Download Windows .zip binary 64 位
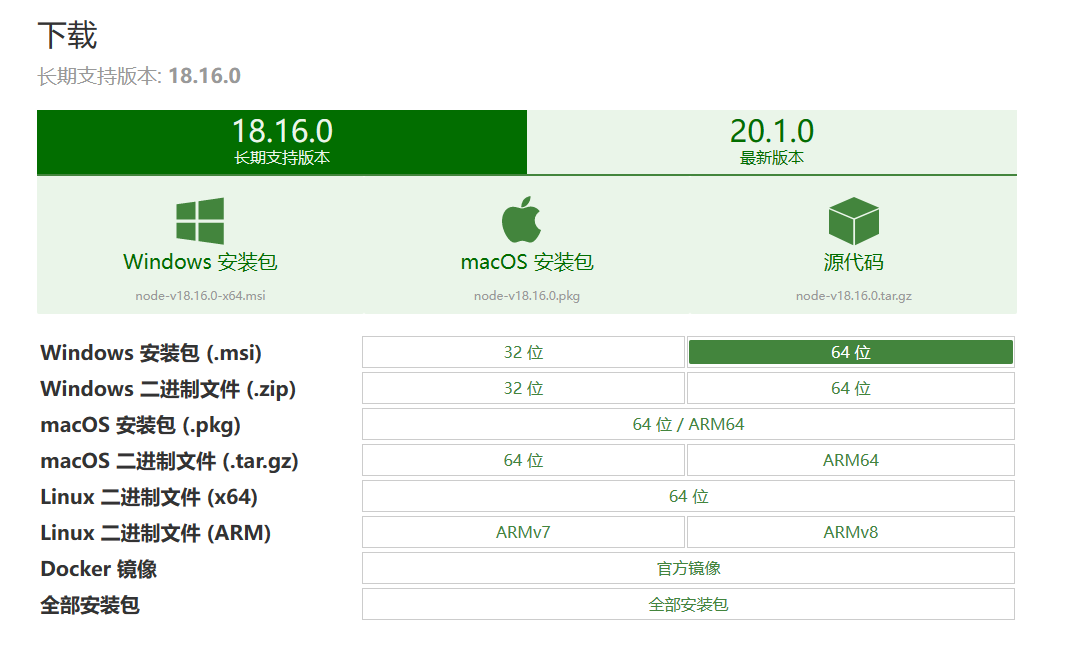This screenshot has height=653, width=1067. 851,388
